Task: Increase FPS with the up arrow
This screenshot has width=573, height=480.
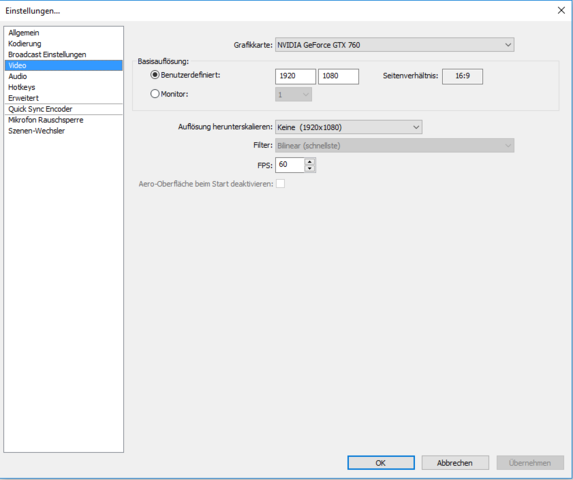Action: tap(310, 161)
